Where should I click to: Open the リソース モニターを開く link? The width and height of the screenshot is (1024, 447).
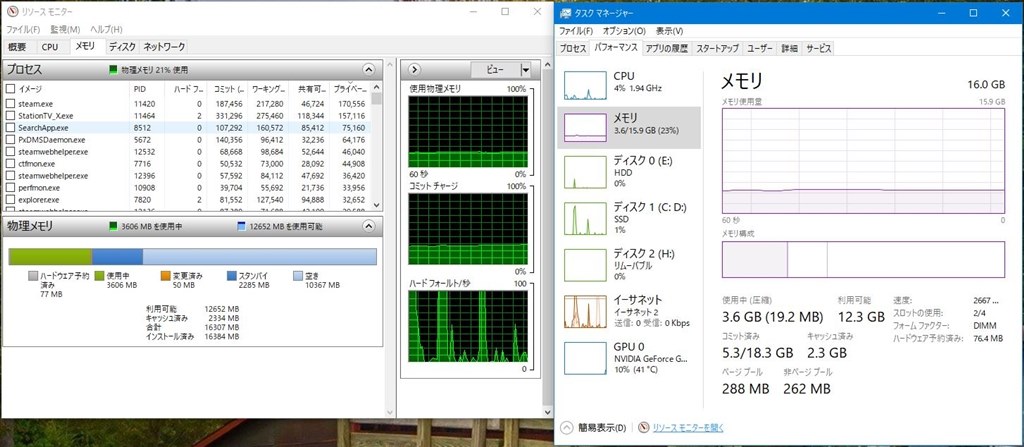coord(688,427)
